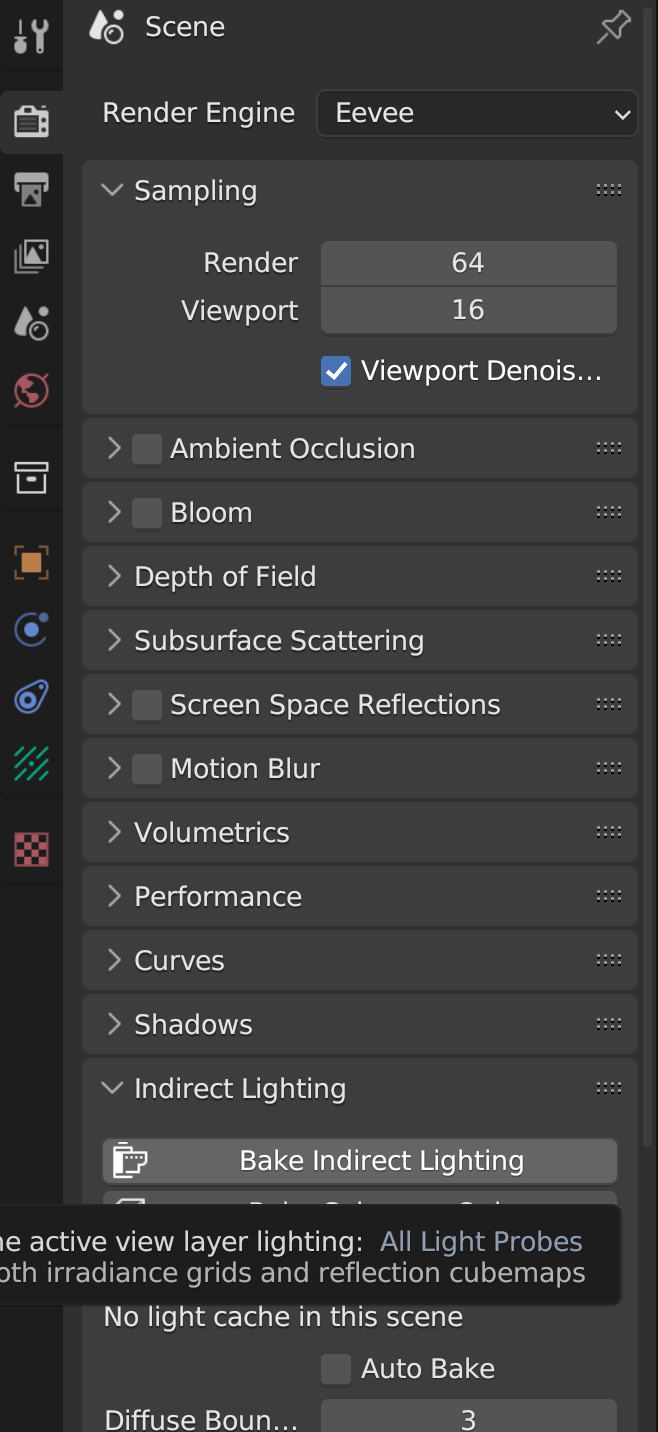
Task: Open the Texture Properties checkered icon
Action: 30,848
